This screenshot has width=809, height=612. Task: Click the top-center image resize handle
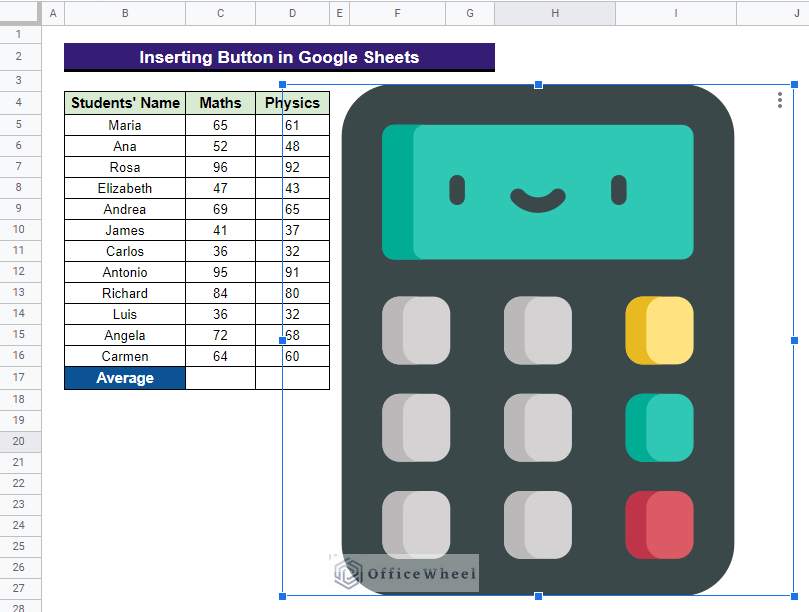tap(539, 85)
